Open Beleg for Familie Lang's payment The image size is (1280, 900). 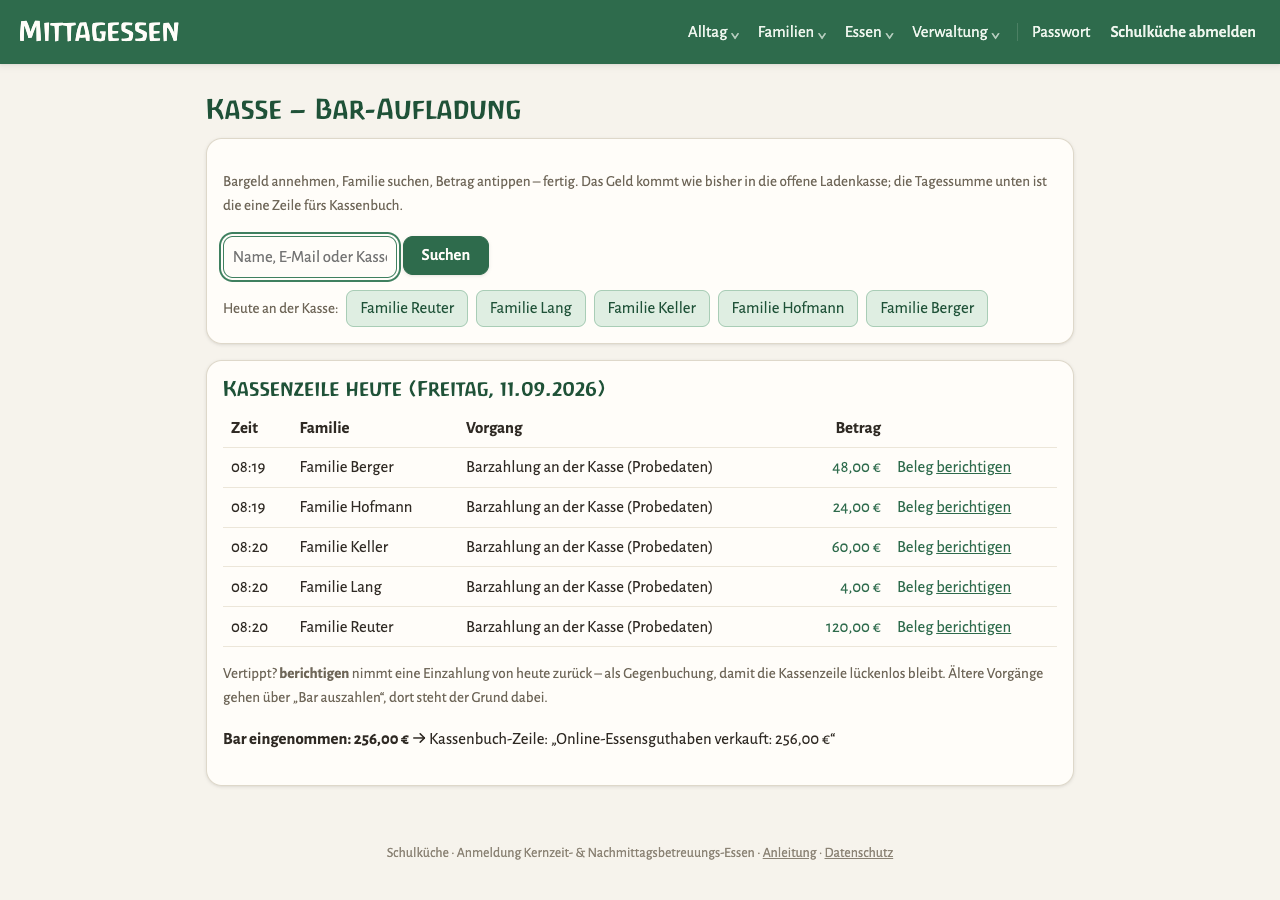(915, 587)
